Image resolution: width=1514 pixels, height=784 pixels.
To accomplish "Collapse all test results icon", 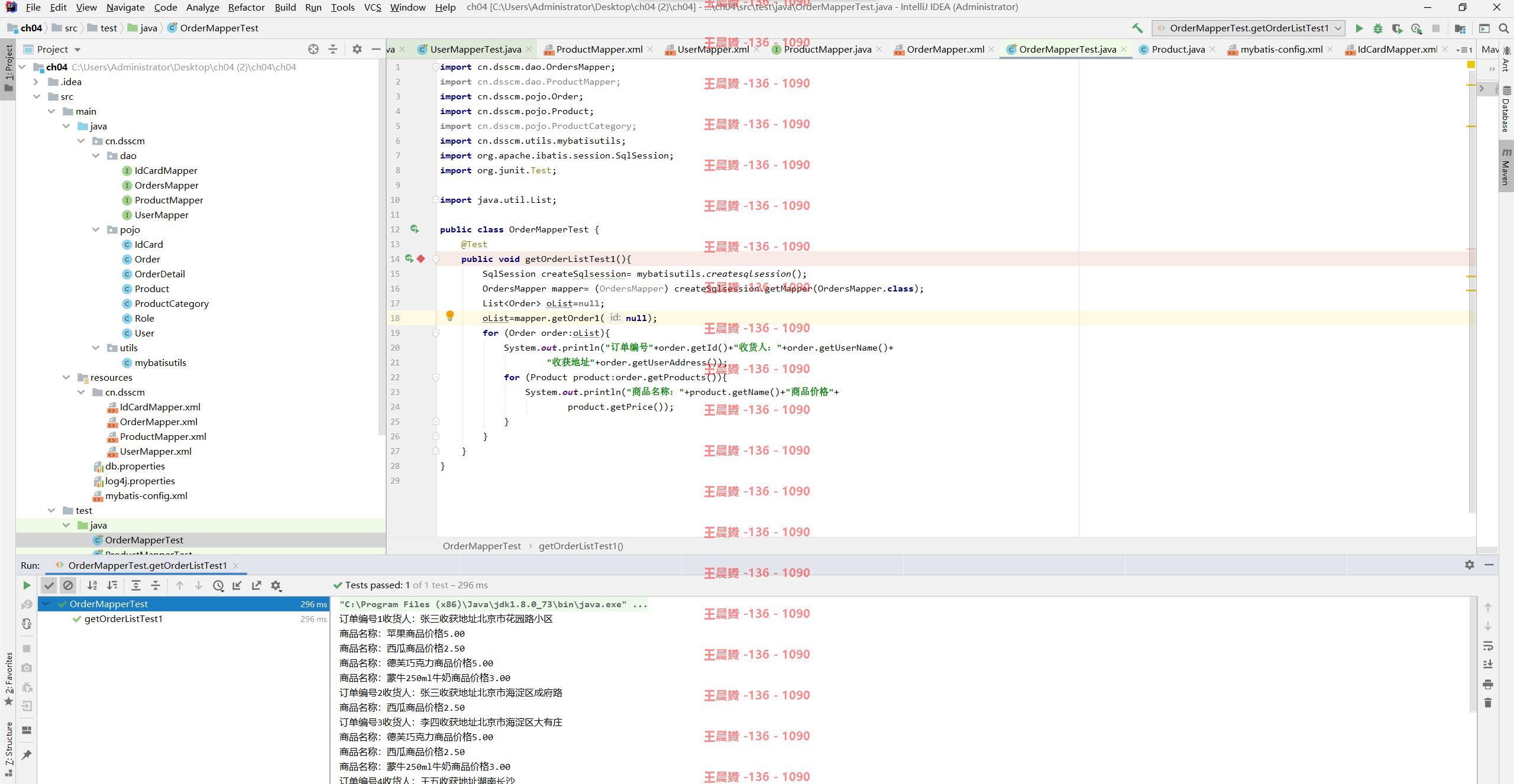I will pos(156,585).
